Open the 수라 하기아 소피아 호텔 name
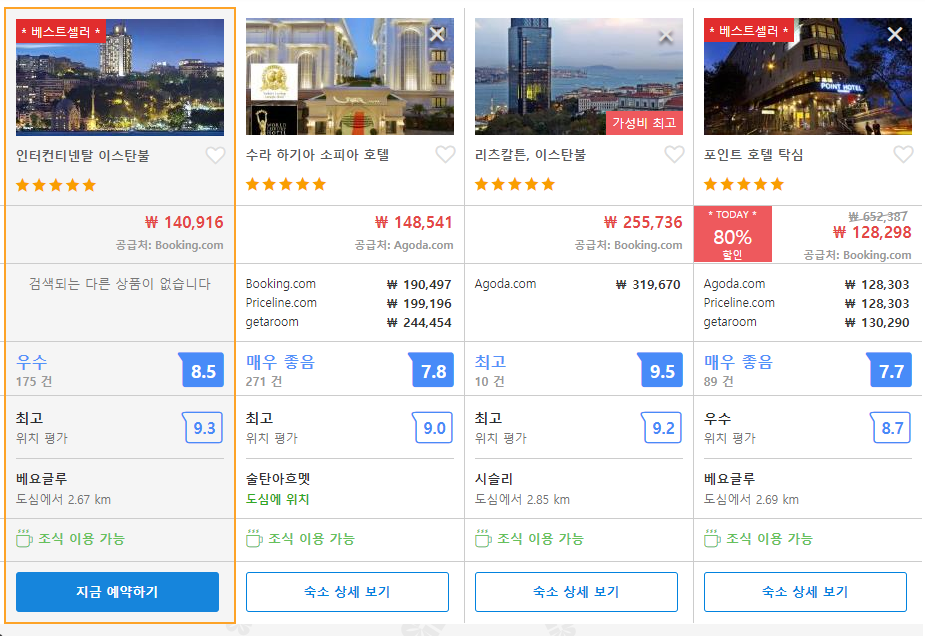 pyautogui.click(x=317, y=155)
